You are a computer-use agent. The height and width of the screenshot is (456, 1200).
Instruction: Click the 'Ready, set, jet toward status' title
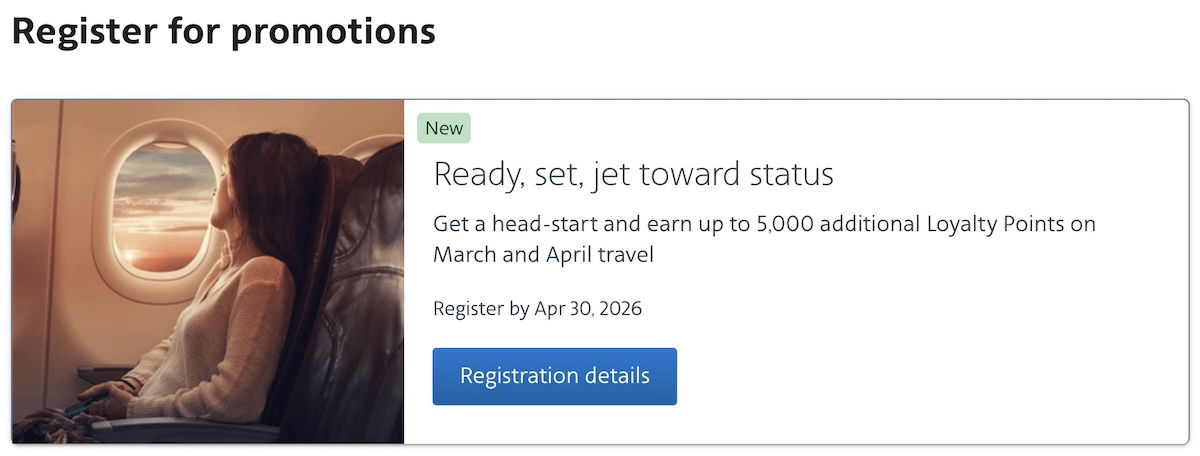[633, 175]
